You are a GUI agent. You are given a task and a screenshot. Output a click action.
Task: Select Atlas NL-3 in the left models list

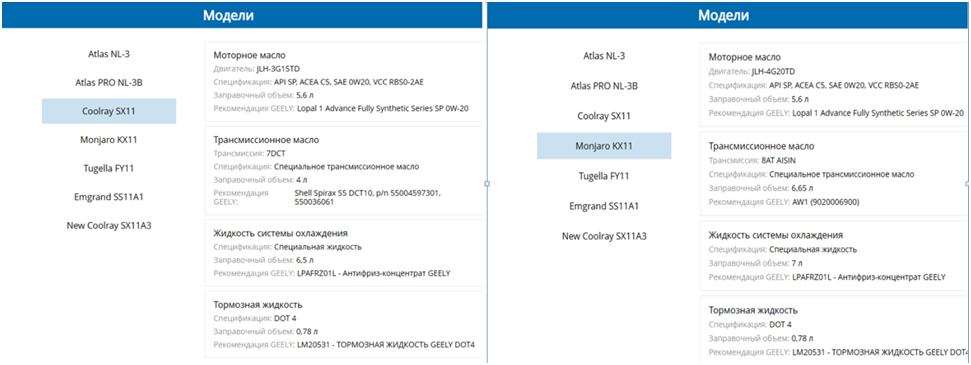(109, 54)
